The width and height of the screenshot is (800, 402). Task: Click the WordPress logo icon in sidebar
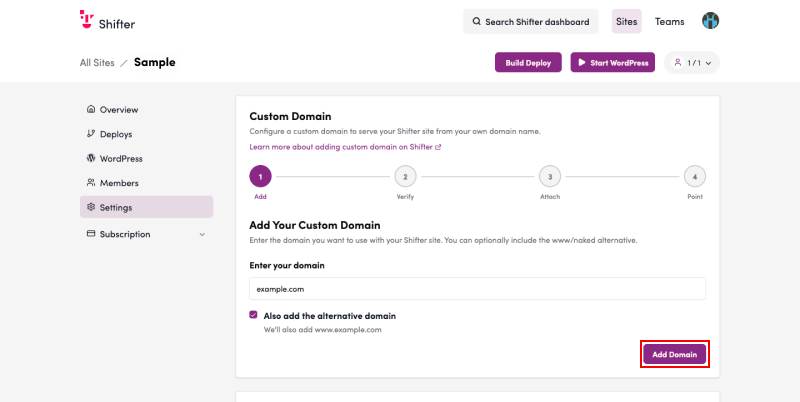click(x=91, y=158)
